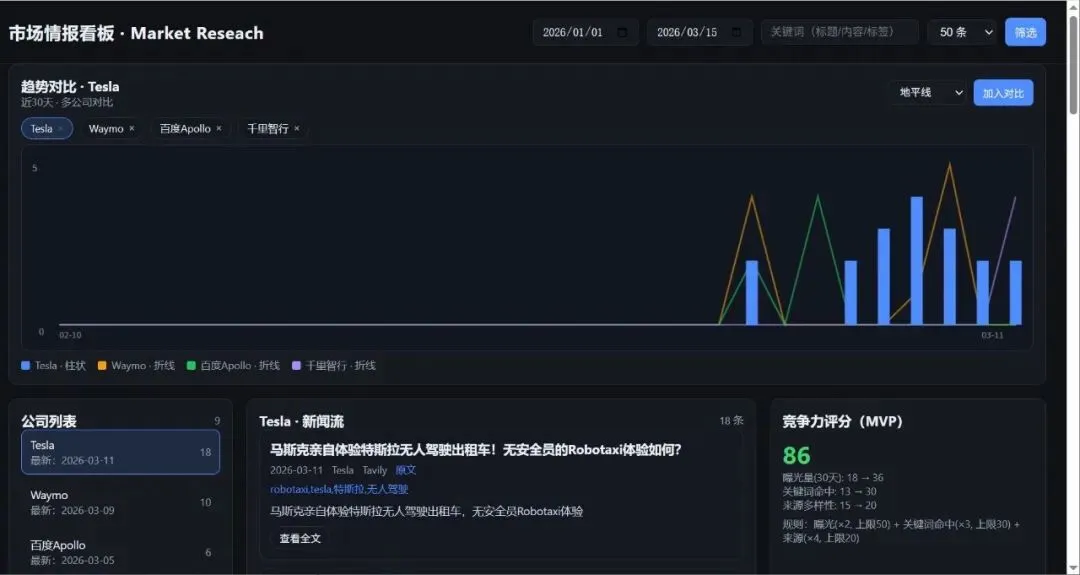The height and width of the screenshot is (575, 1080).
Task: Click the 关键词命中: 13 → 30 line
Action: click(829, 492)
